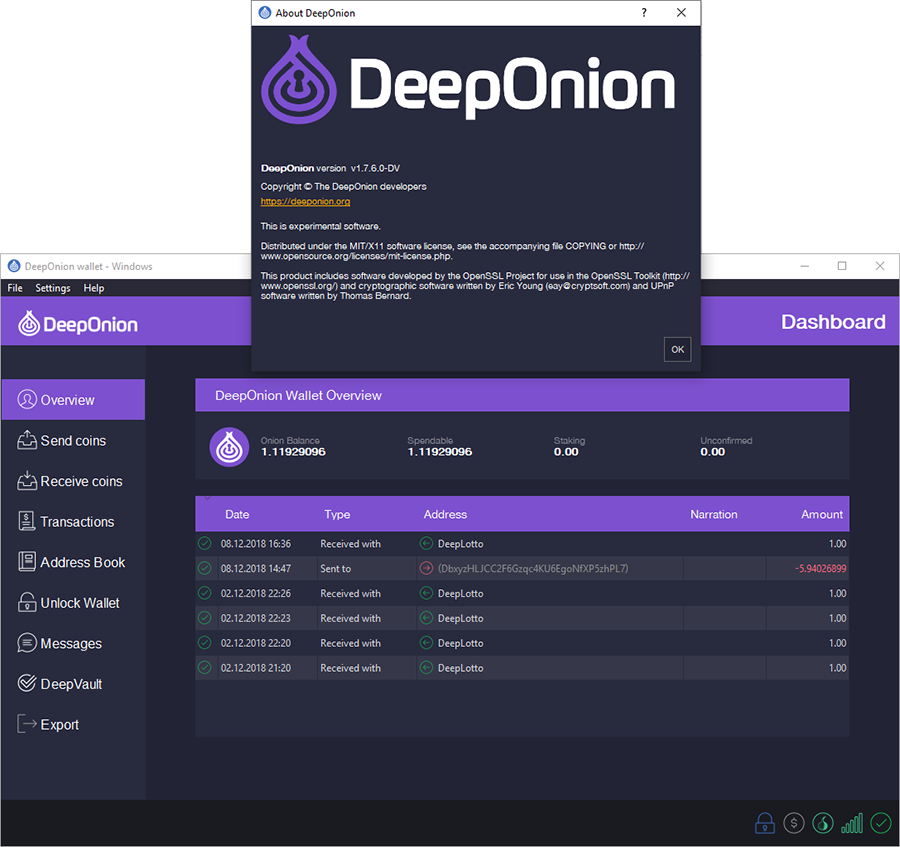Click the Overview user icon in sidebar

coord(27,399)
